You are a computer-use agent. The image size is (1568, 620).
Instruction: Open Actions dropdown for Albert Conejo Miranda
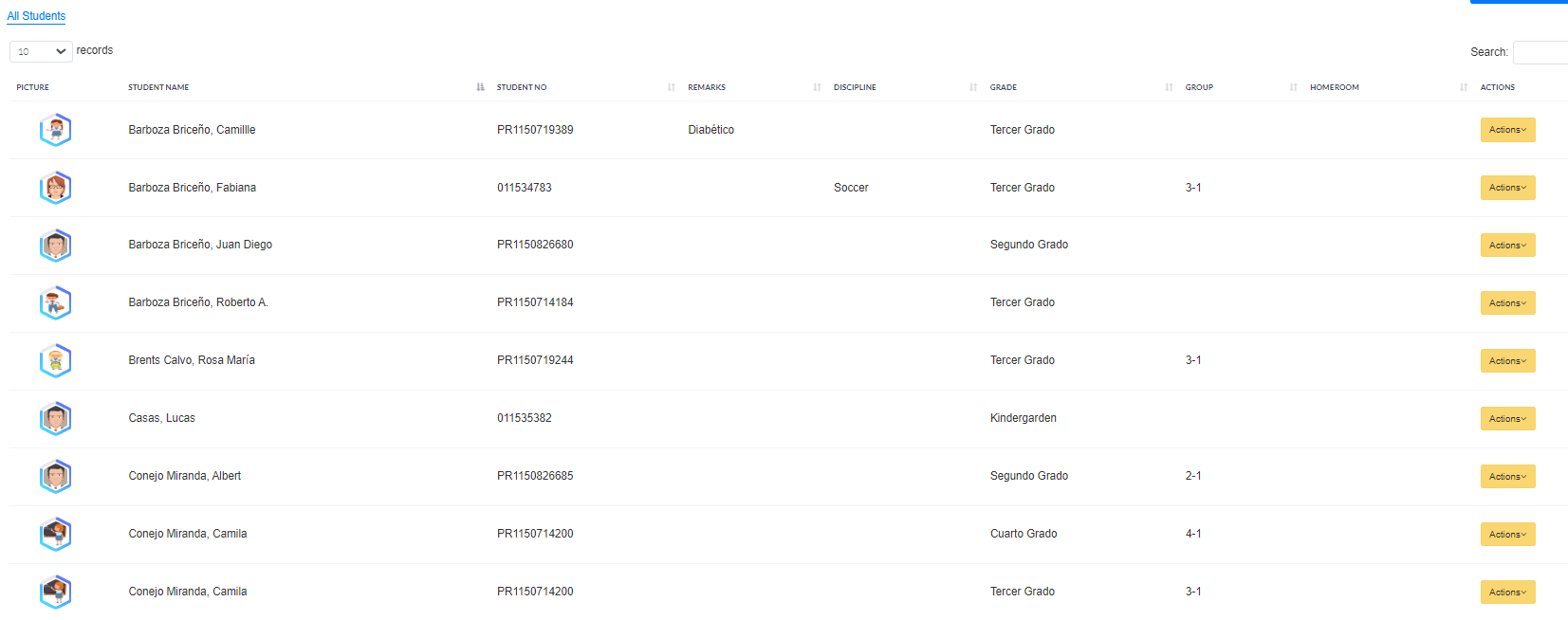(x=1507, y=477)
